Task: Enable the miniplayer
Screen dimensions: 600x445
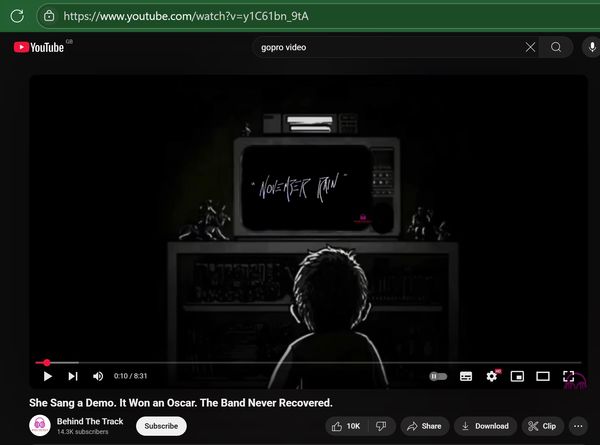Action: pos(517,376)
